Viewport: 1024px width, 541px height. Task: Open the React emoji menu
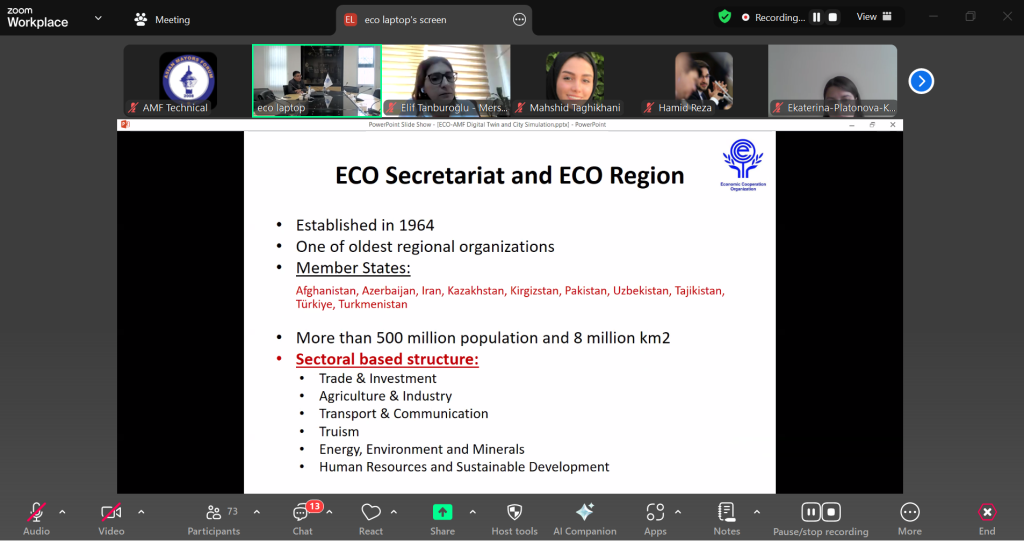(x=371, y=516)
